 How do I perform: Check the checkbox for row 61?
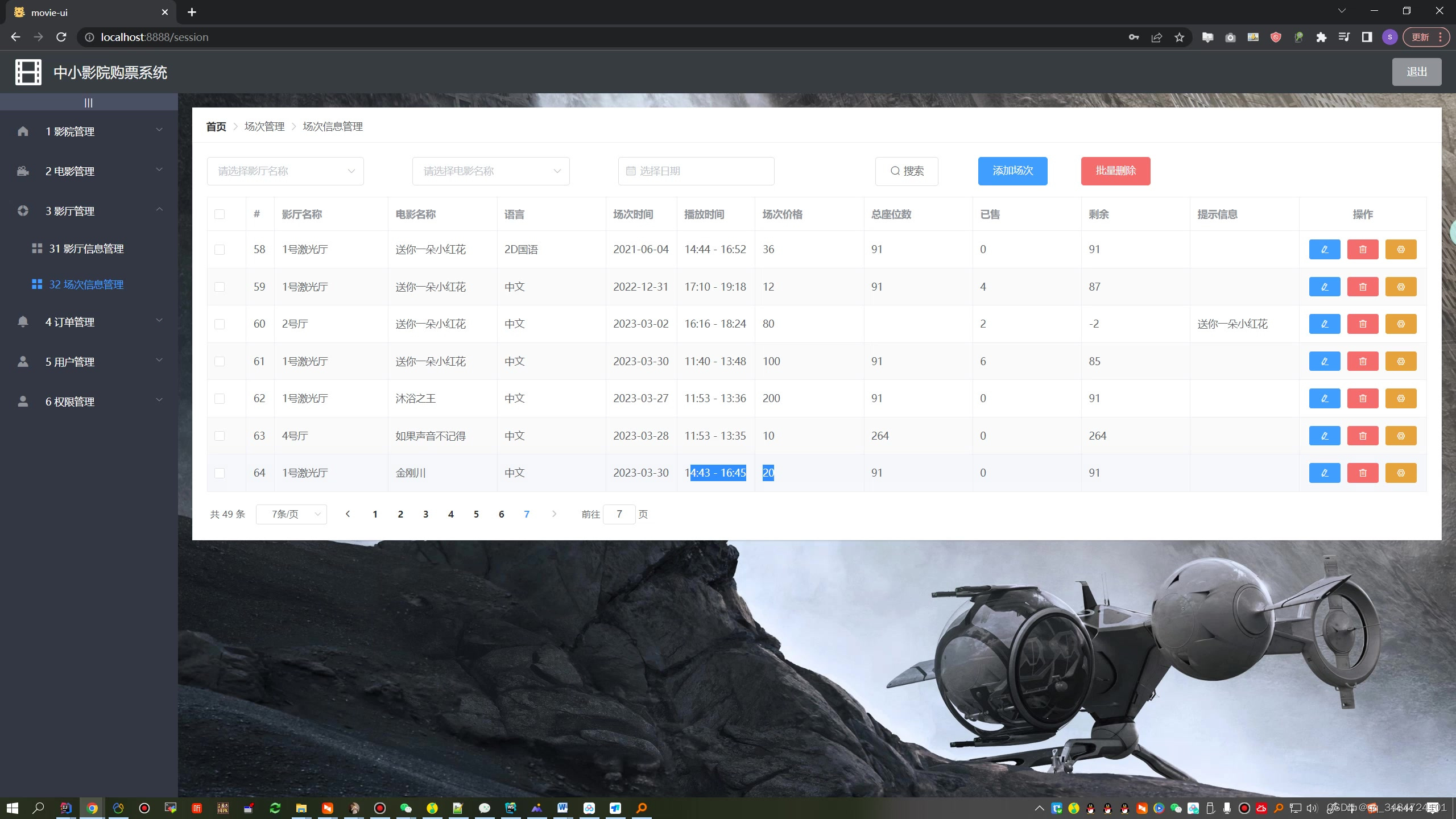(220, 361)
